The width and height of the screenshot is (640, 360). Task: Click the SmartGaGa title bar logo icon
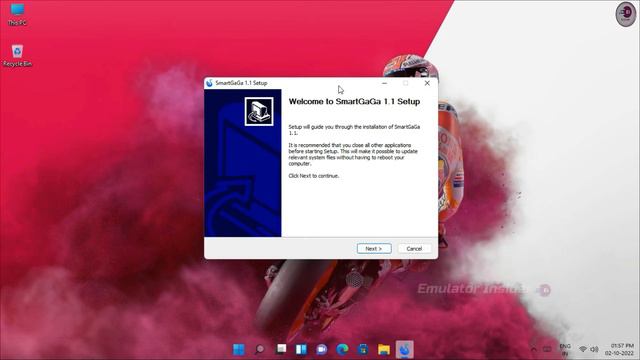[x=209, y=83]
